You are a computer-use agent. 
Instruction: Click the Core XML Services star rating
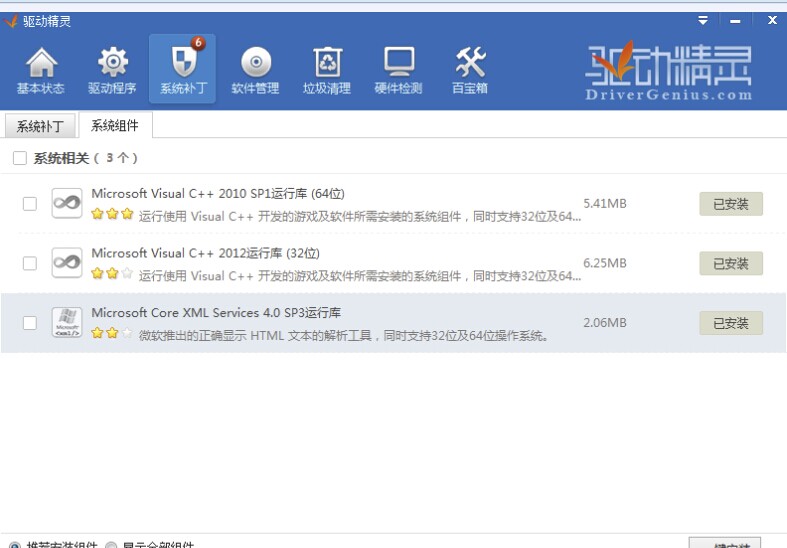[112, 332]
